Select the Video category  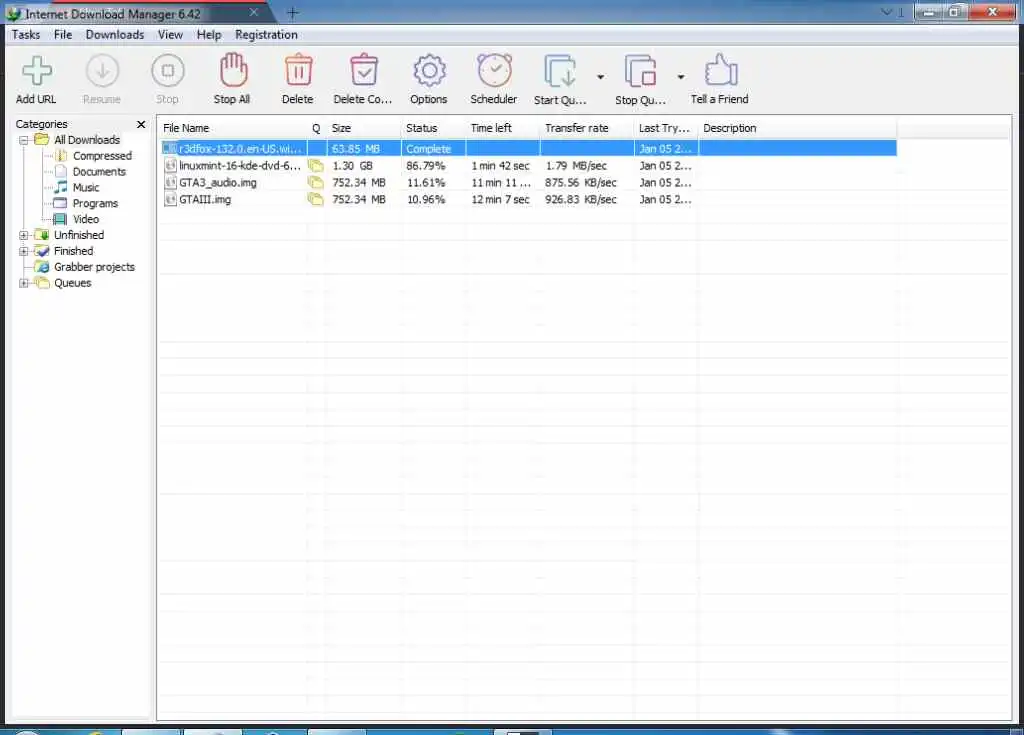tap(86, 220)
